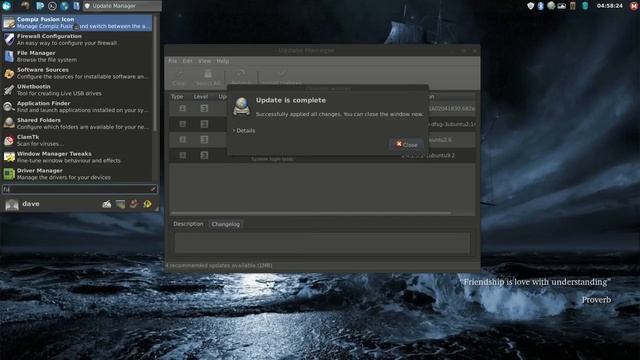640x360 pixels.
Task: Click the globe package icon in the dialog
Action: point(241,107)
